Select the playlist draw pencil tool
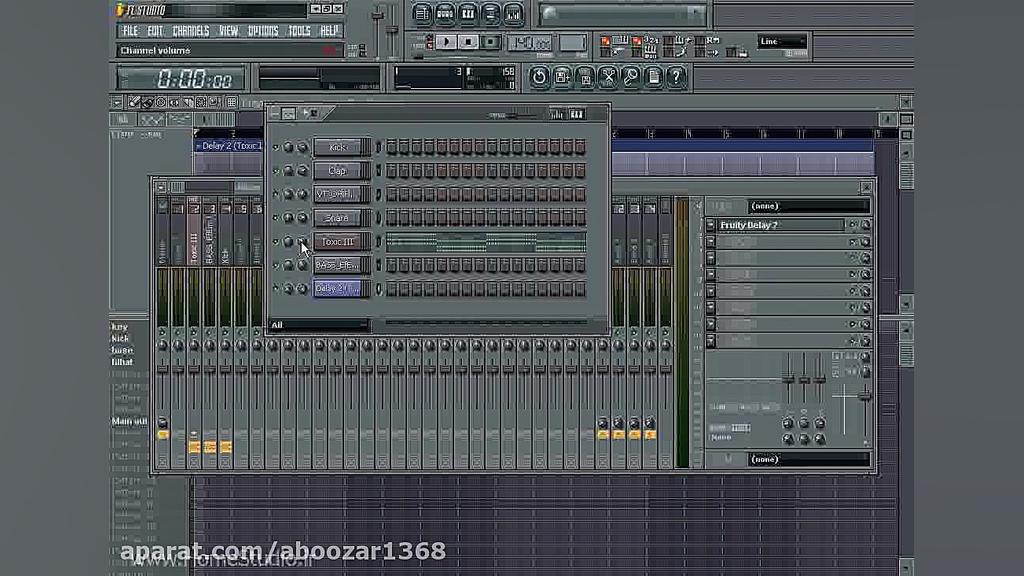The height and width of the screenshot is (576, 1024). (134, 103)
